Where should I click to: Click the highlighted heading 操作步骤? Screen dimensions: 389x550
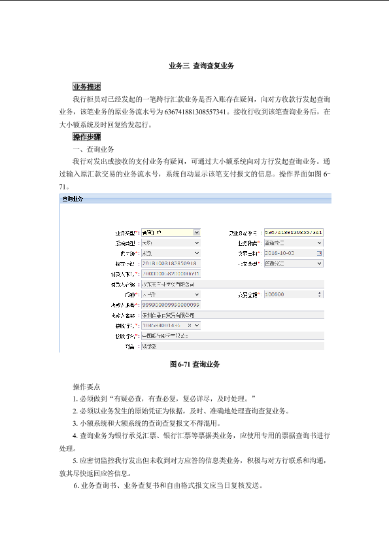coord(87,136)
